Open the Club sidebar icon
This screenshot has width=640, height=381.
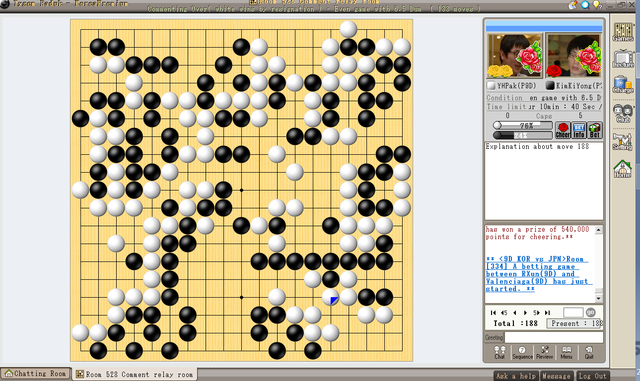(623, 113)
